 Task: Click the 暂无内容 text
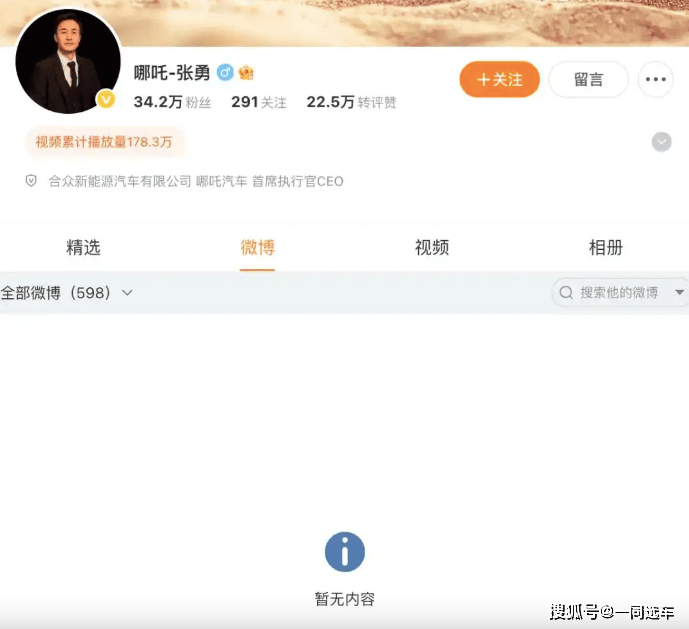pos(344,599)
